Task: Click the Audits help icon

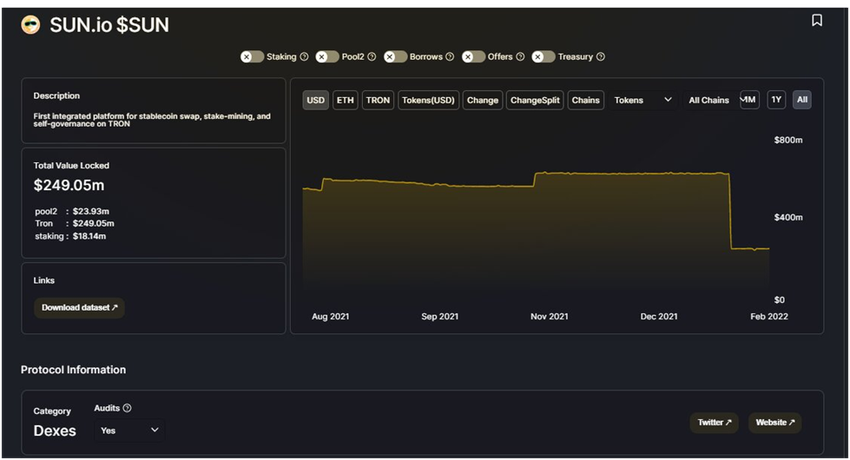Action: [x=127, y=408]
